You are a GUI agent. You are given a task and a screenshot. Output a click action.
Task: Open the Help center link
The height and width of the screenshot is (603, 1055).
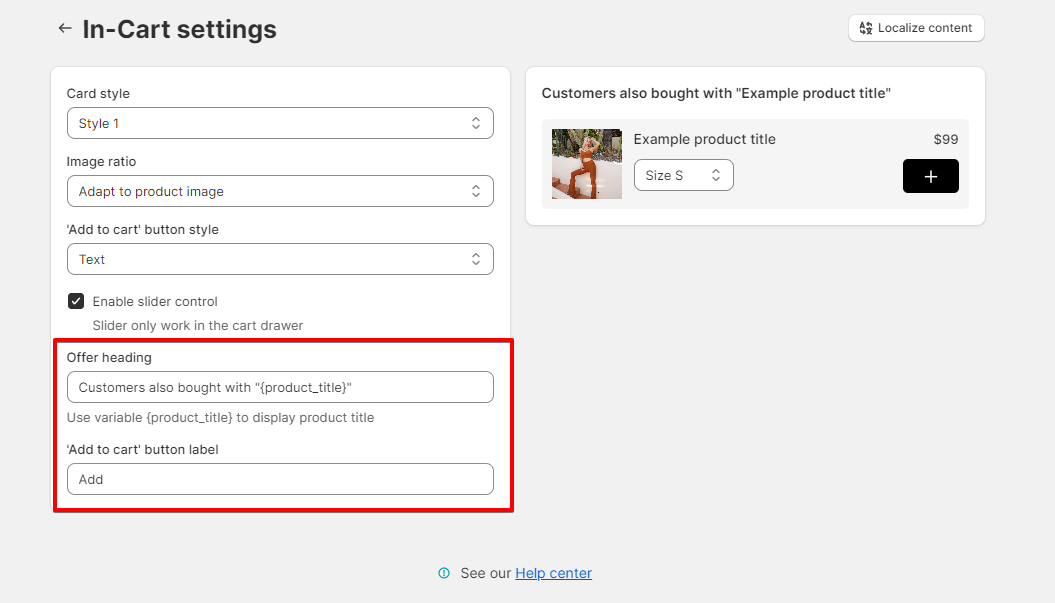click(553, 573)
